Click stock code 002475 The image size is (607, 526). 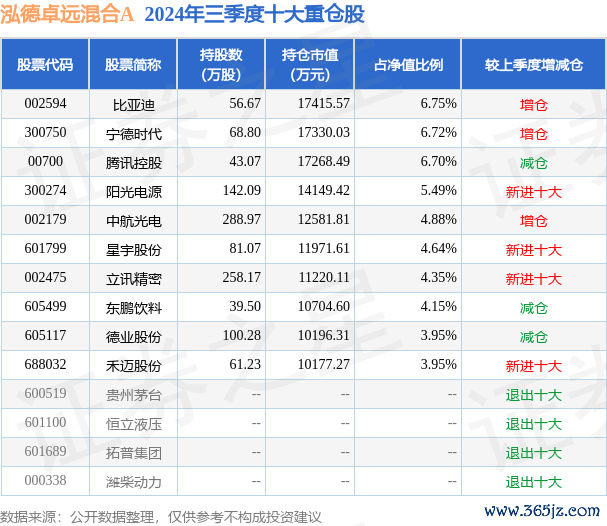(45, 278)
